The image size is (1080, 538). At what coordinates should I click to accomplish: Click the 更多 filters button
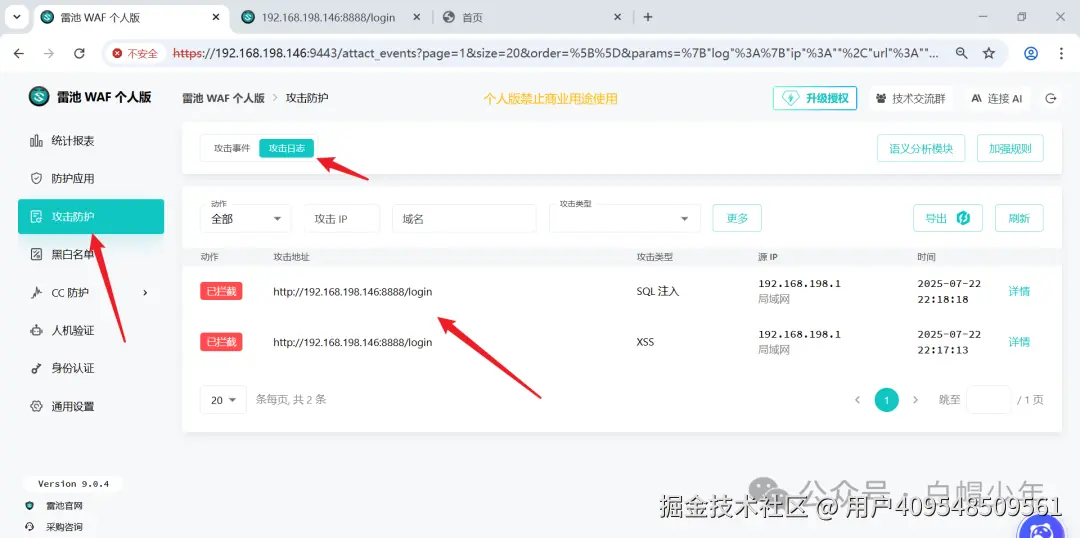(737, 218)
